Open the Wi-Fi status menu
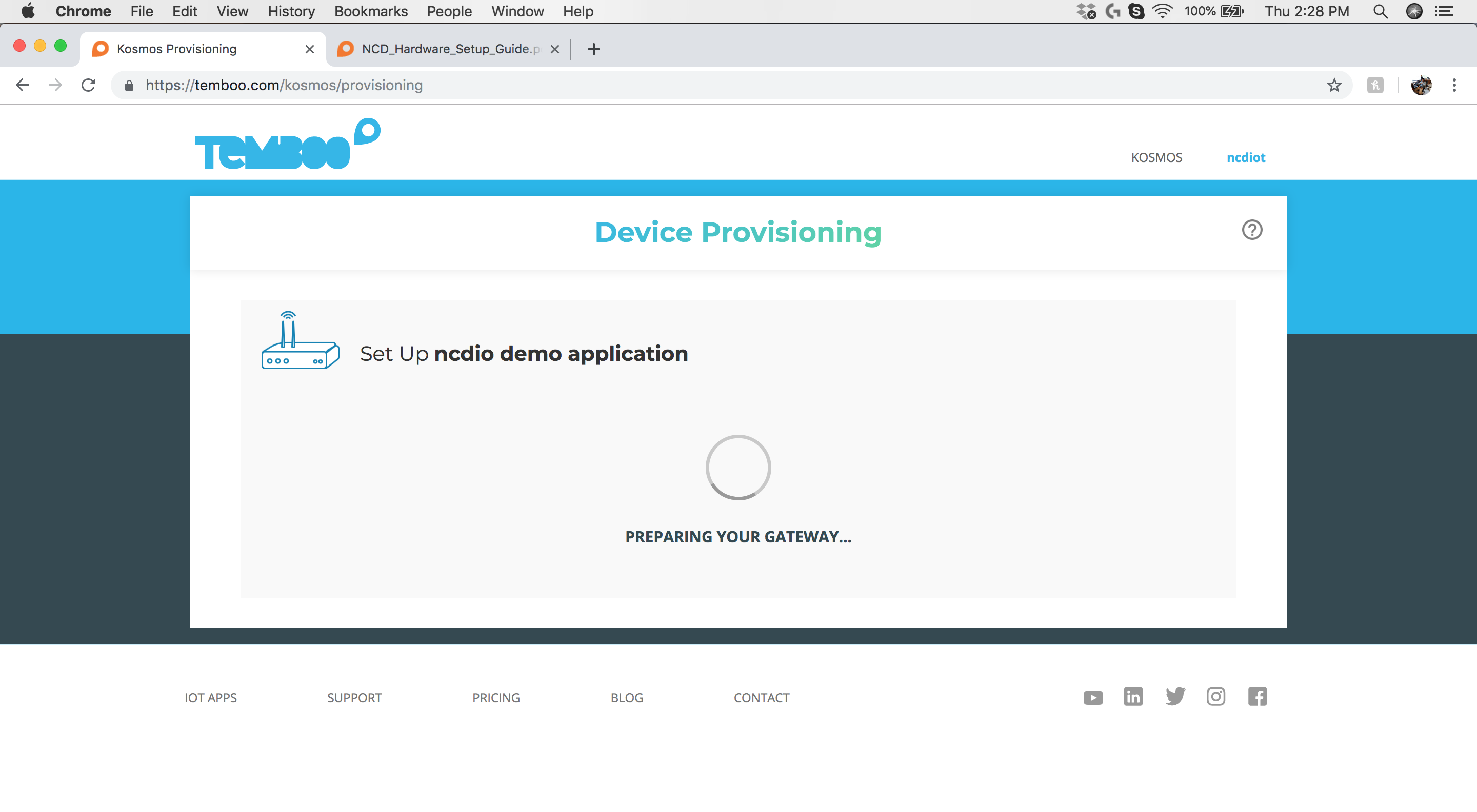This screenshot has height=812, width=1477. pos(1162,11)
